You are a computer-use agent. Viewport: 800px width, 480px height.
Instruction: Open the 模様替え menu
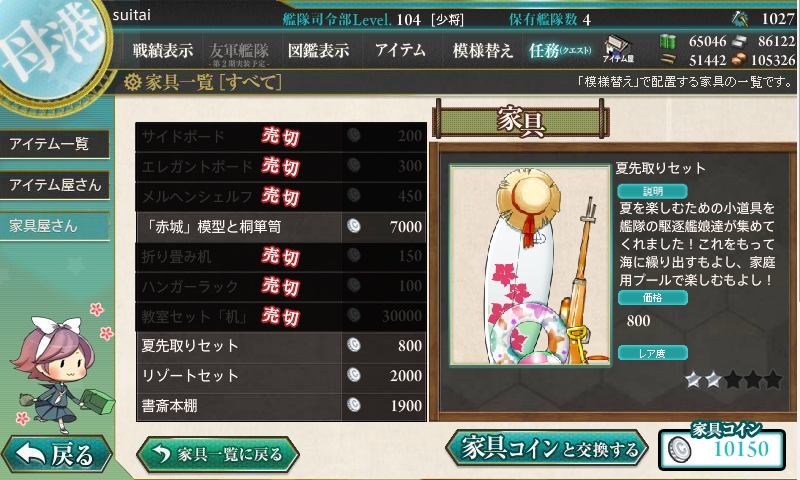(482, 50)
